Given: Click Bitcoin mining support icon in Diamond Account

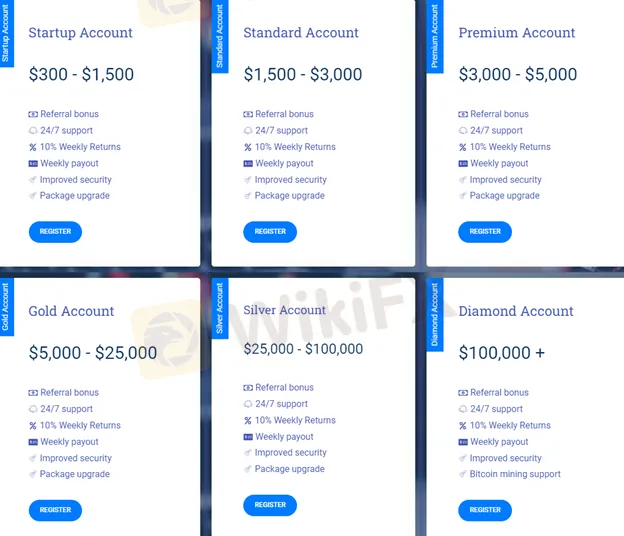Looking at the screenshot, I should click(x=463, y=474).
